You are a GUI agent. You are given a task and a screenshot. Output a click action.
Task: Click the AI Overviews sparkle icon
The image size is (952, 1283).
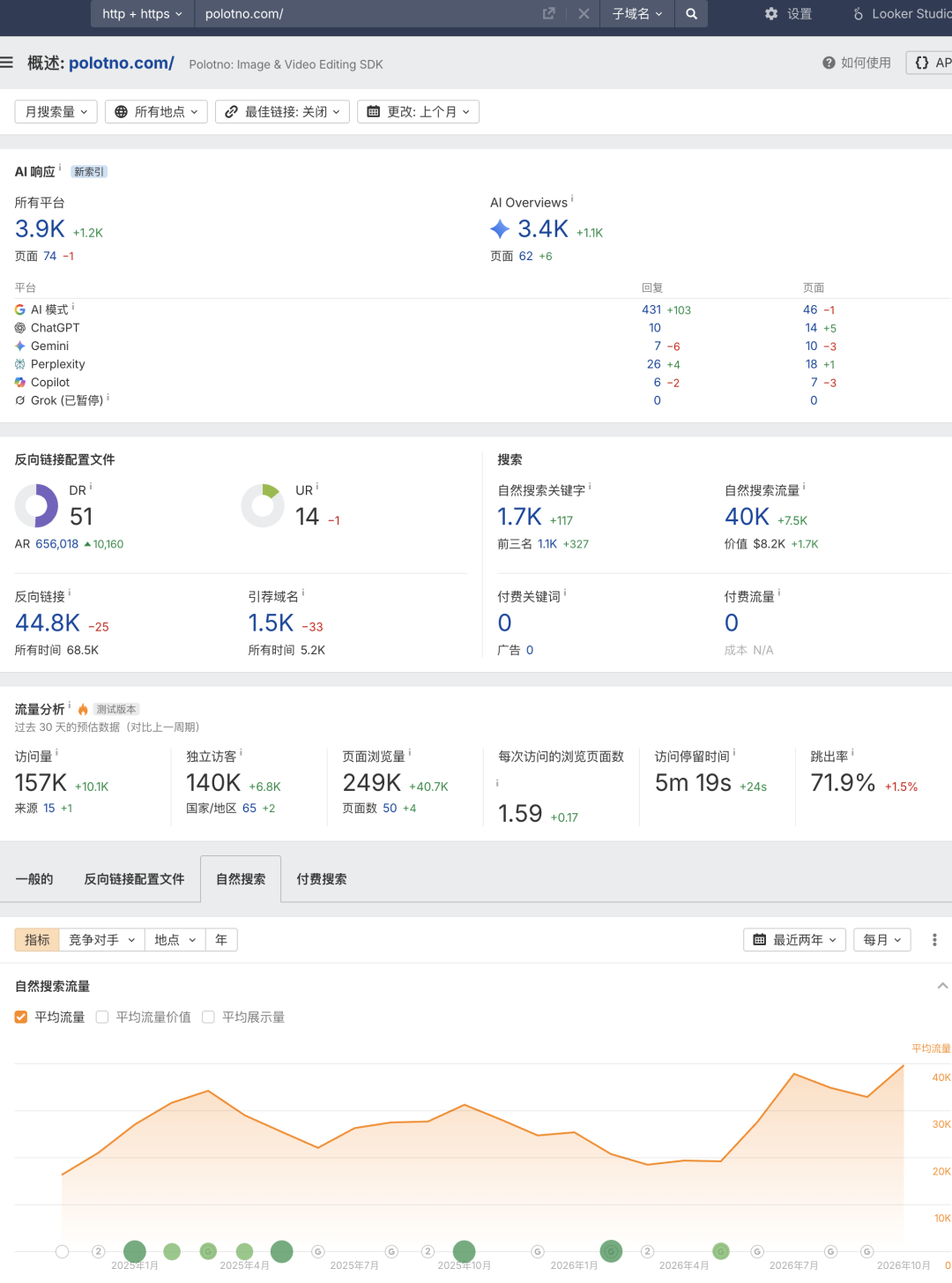500,229
